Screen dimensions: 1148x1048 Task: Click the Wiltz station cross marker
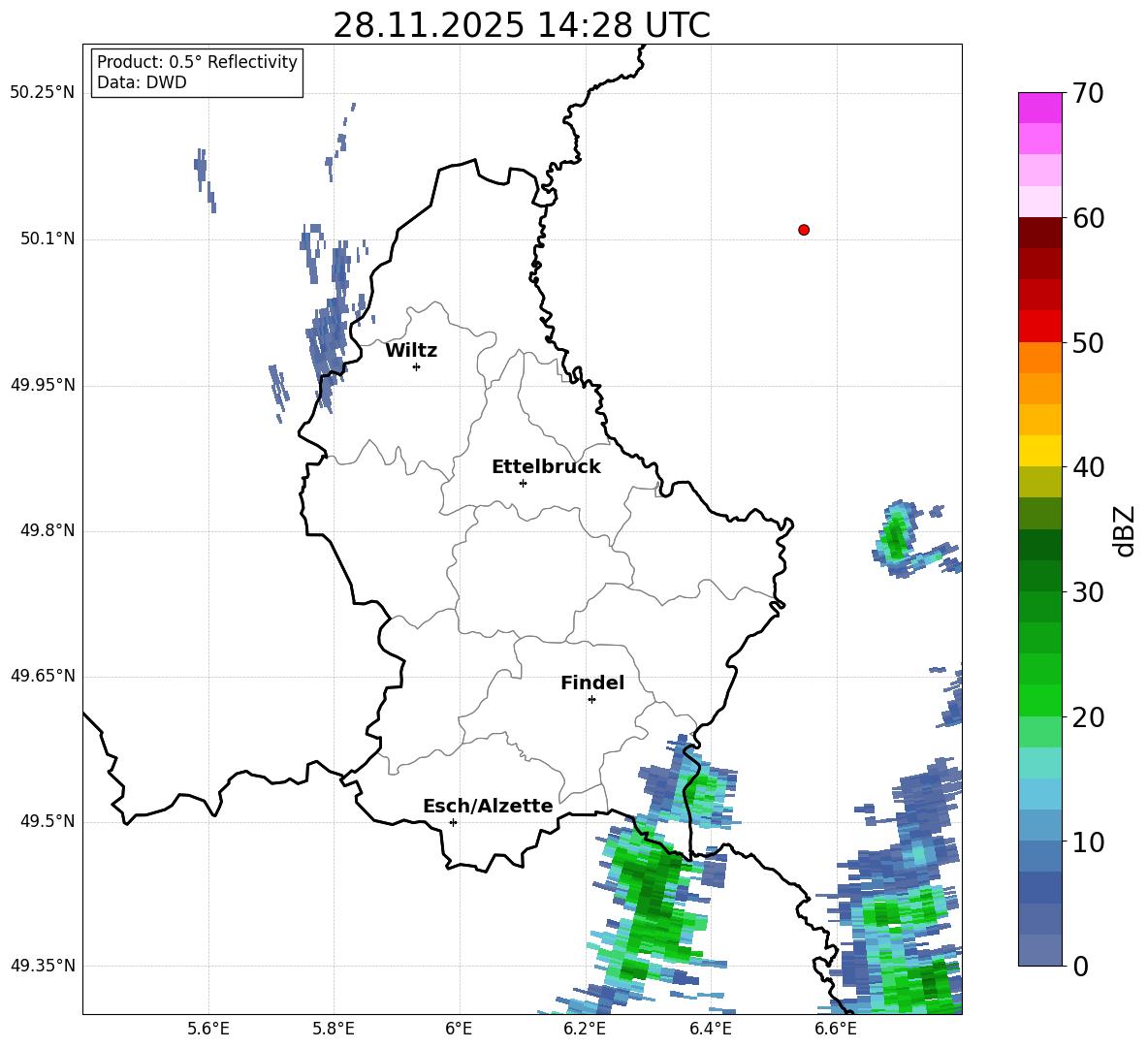tap(417, 366)
